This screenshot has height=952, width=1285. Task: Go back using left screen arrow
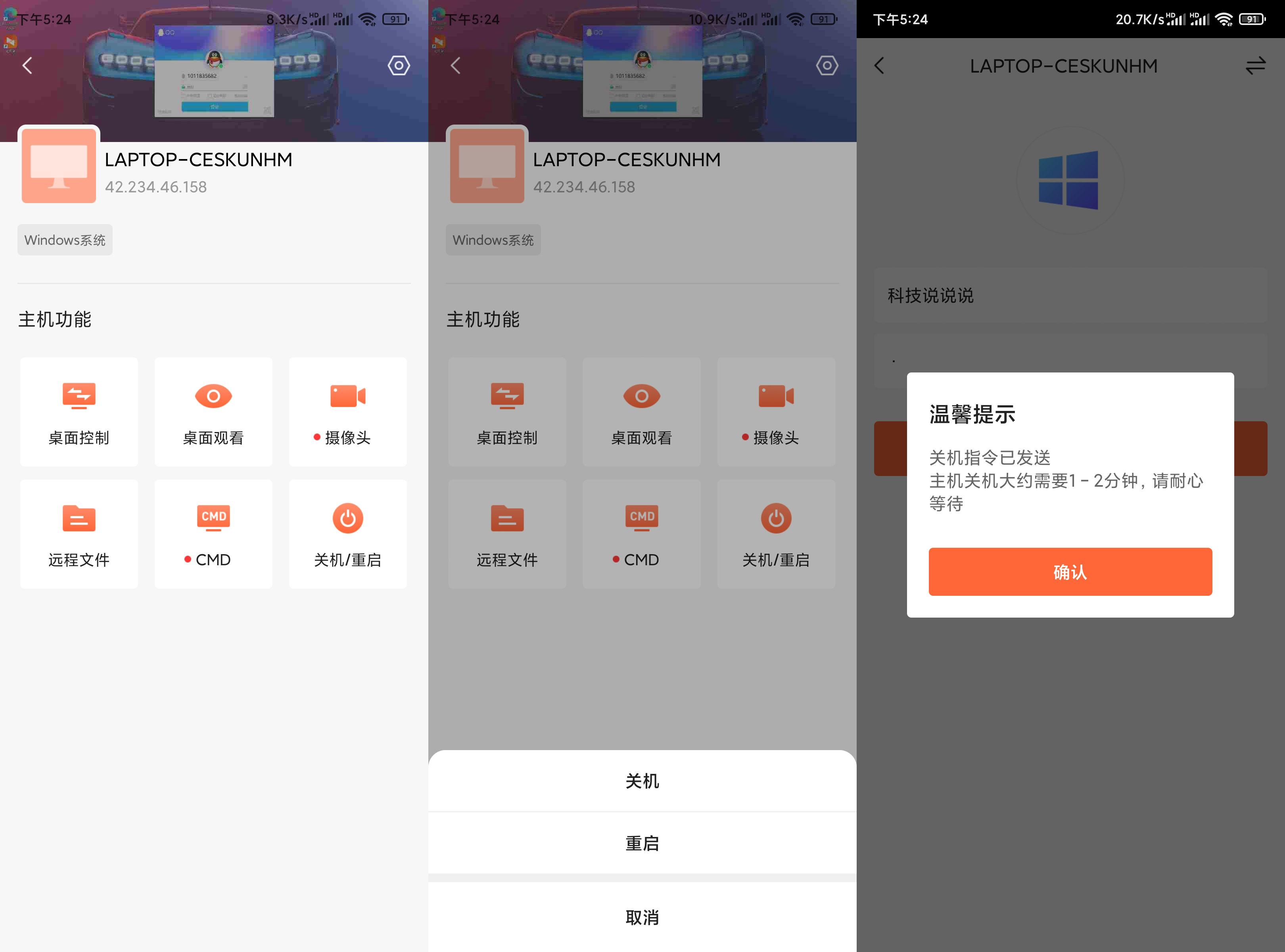[x=27, y=66]
